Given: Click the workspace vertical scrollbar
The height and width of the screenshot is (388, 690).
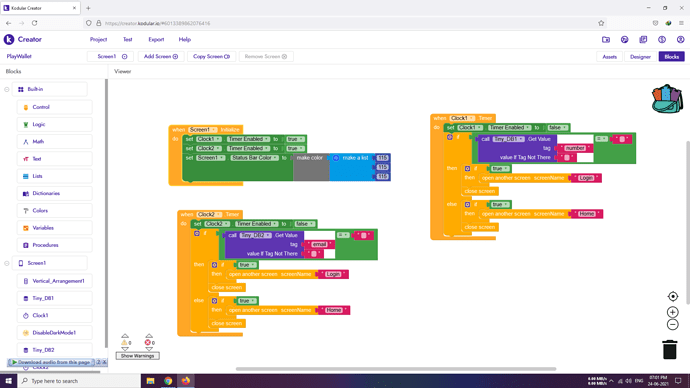Looking at the screenshot, I should click(687, 222).
